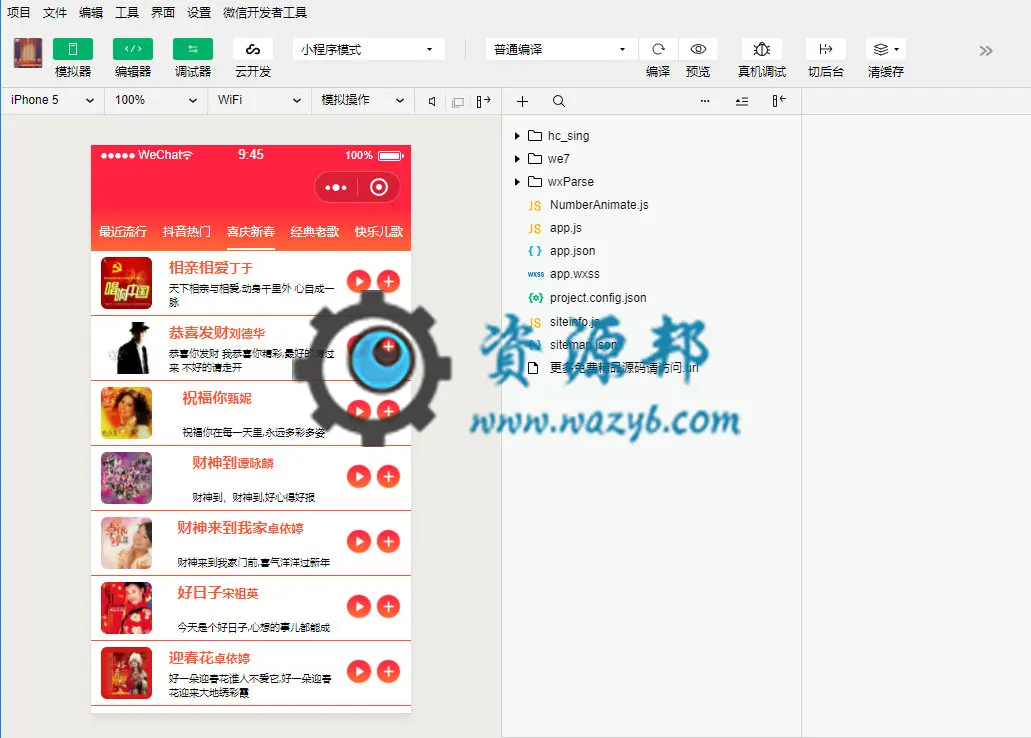Viewport: 1031px width, 738px height.
Task: Toggle the 编辑器 editor panel button
Action: (133, 49)
